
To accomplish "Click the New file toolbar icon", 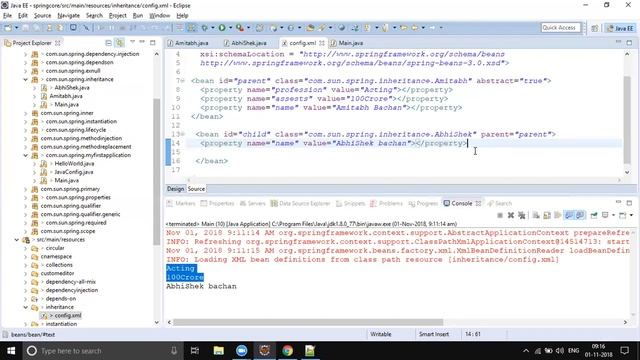I will point(8,28).
